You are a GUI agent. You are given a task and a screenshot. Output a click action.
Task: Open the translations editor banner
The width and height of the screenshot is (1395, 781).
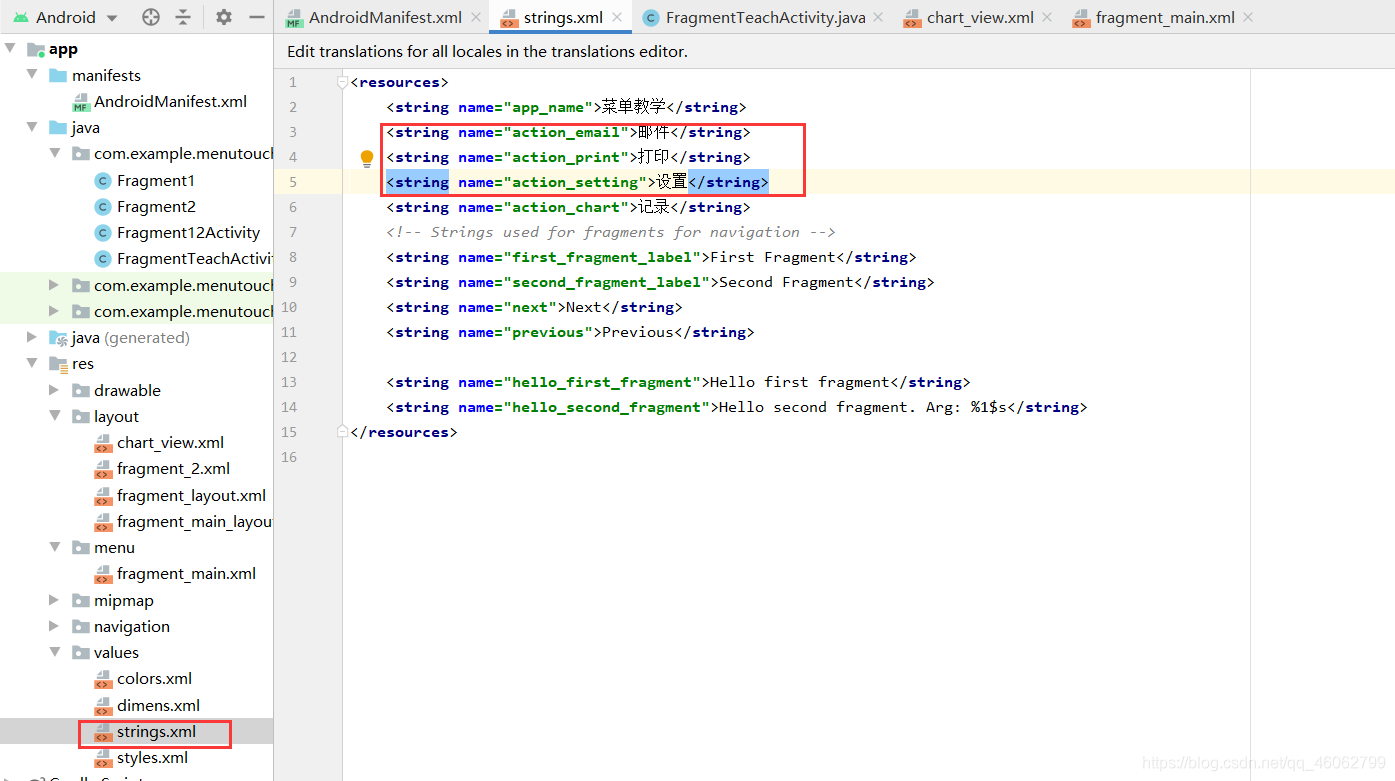tap(487, 51)
